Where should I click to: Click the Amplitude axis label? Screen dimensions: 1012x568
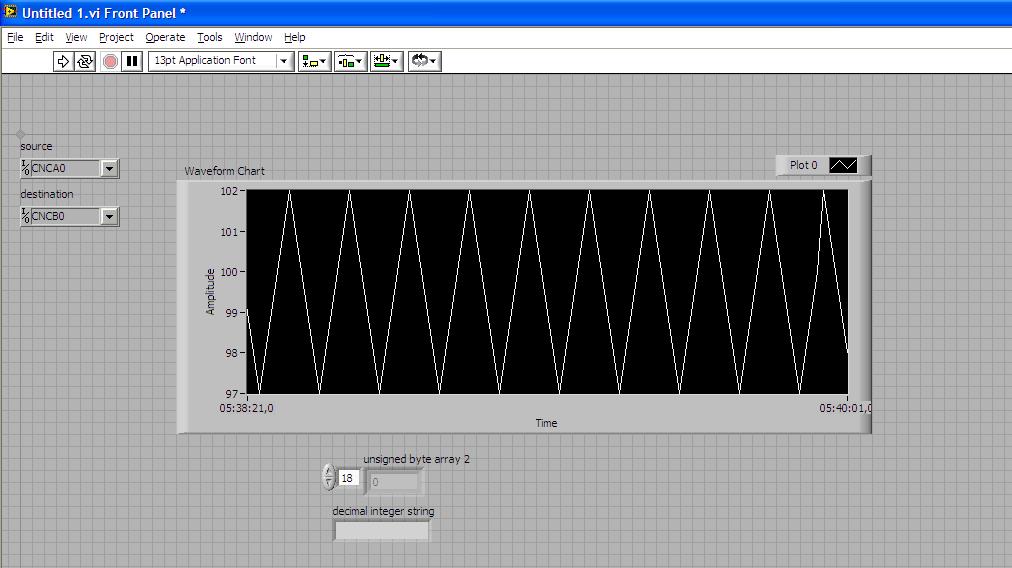coord(210,292)
